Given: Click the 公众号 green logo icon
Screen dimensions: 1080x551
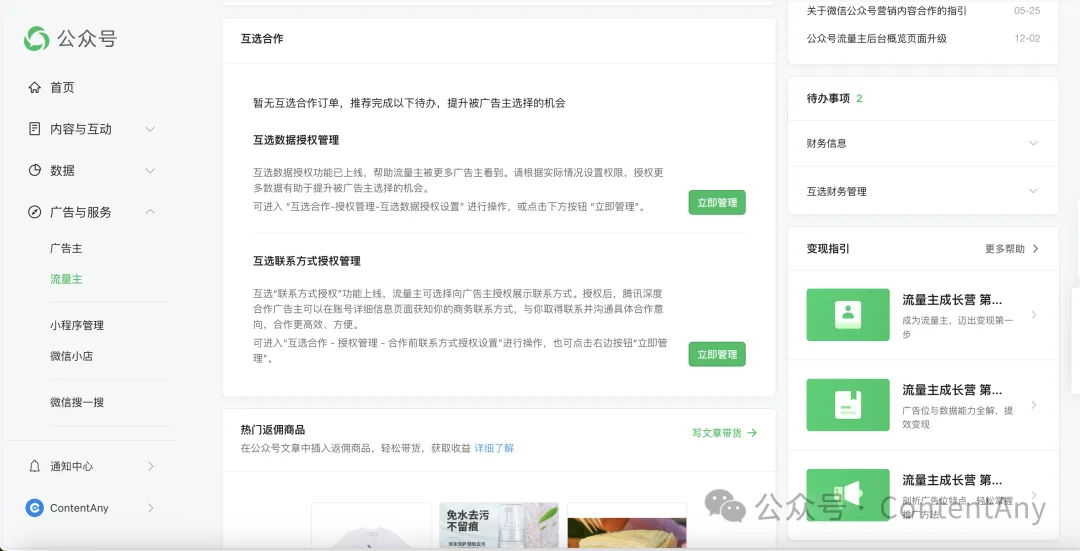Looking at the screenshot, I should point(37,39).
